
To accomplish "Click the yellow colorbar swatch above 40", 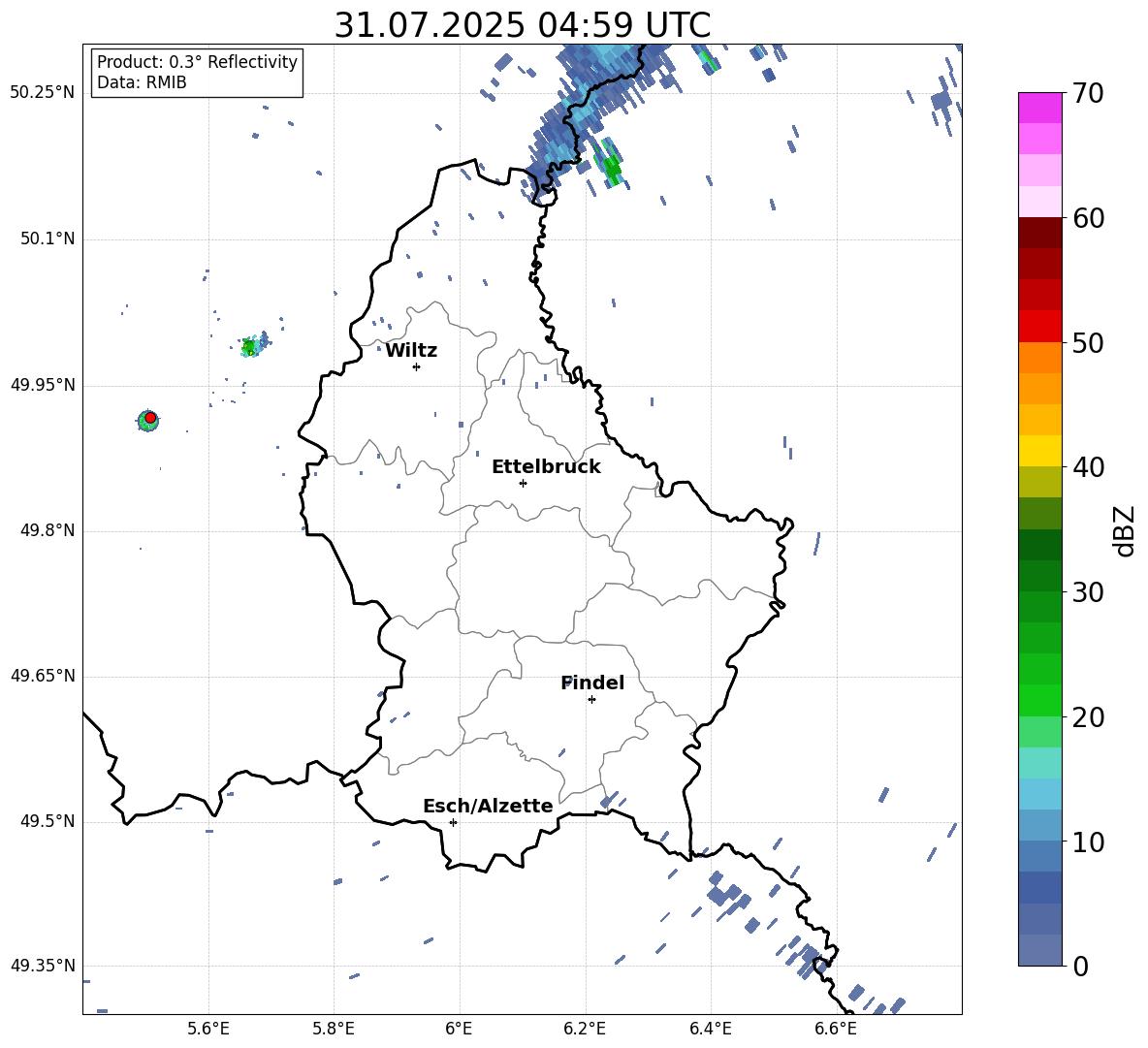I will pos(1039,451).
